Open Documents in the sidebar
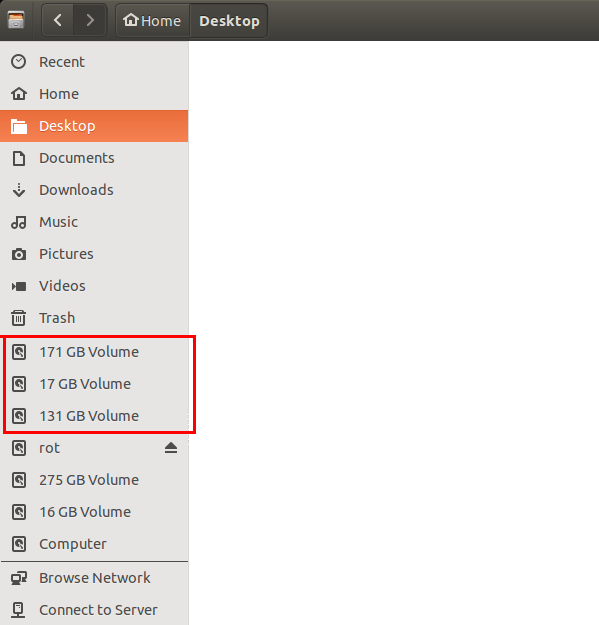 click(94, 158)
